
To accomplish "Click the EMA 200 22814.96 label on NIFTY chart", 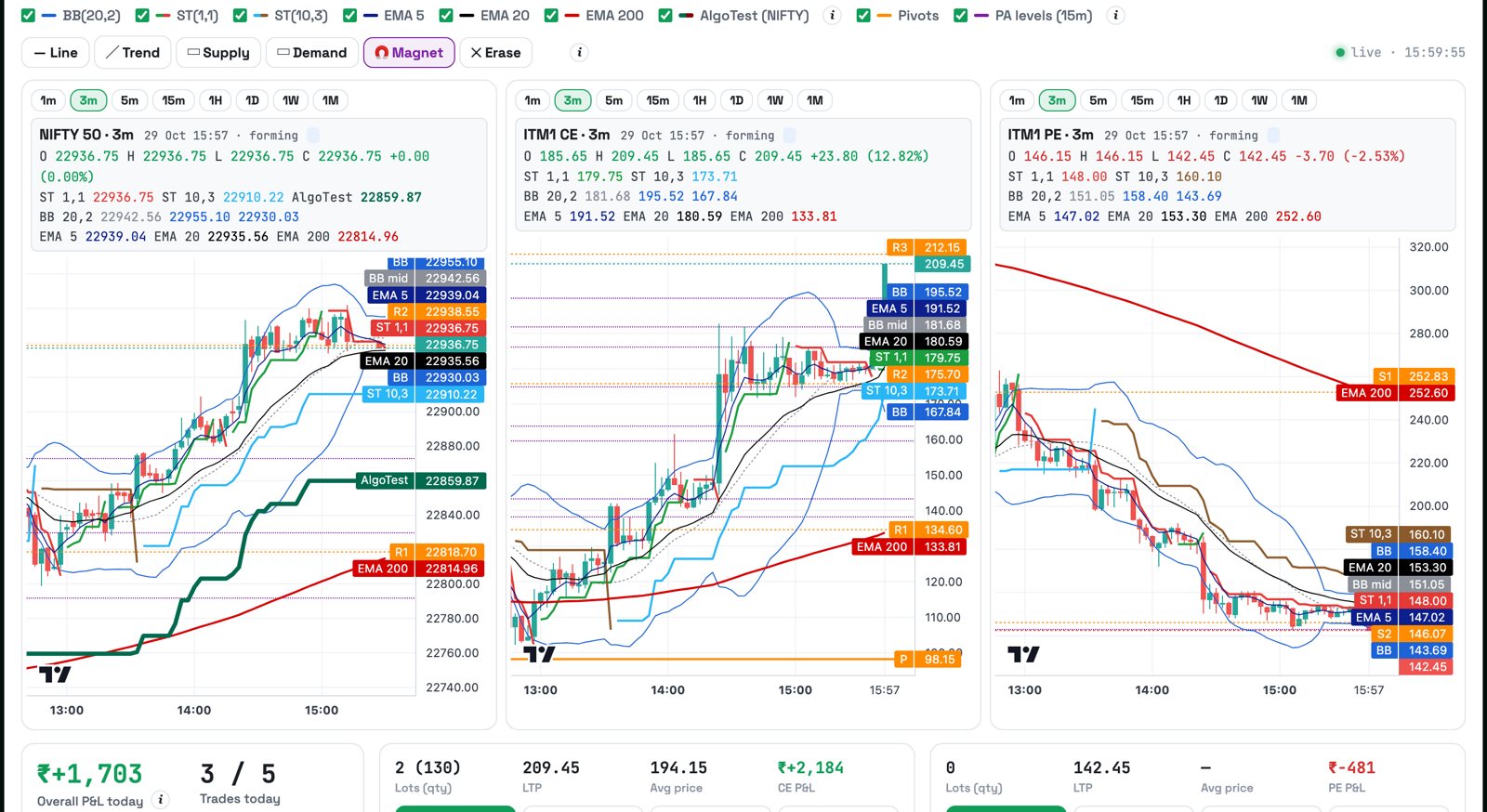I will [419, 569].
